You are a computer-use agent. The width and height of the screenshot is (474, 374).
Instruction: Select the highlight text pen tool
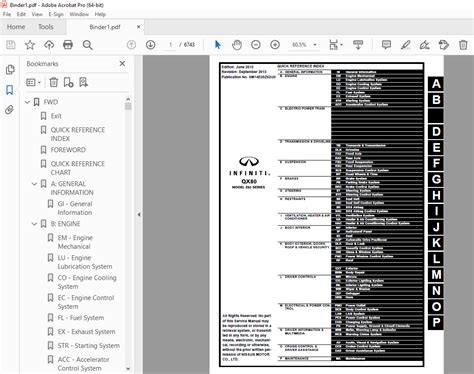click(x=405, y=45)
